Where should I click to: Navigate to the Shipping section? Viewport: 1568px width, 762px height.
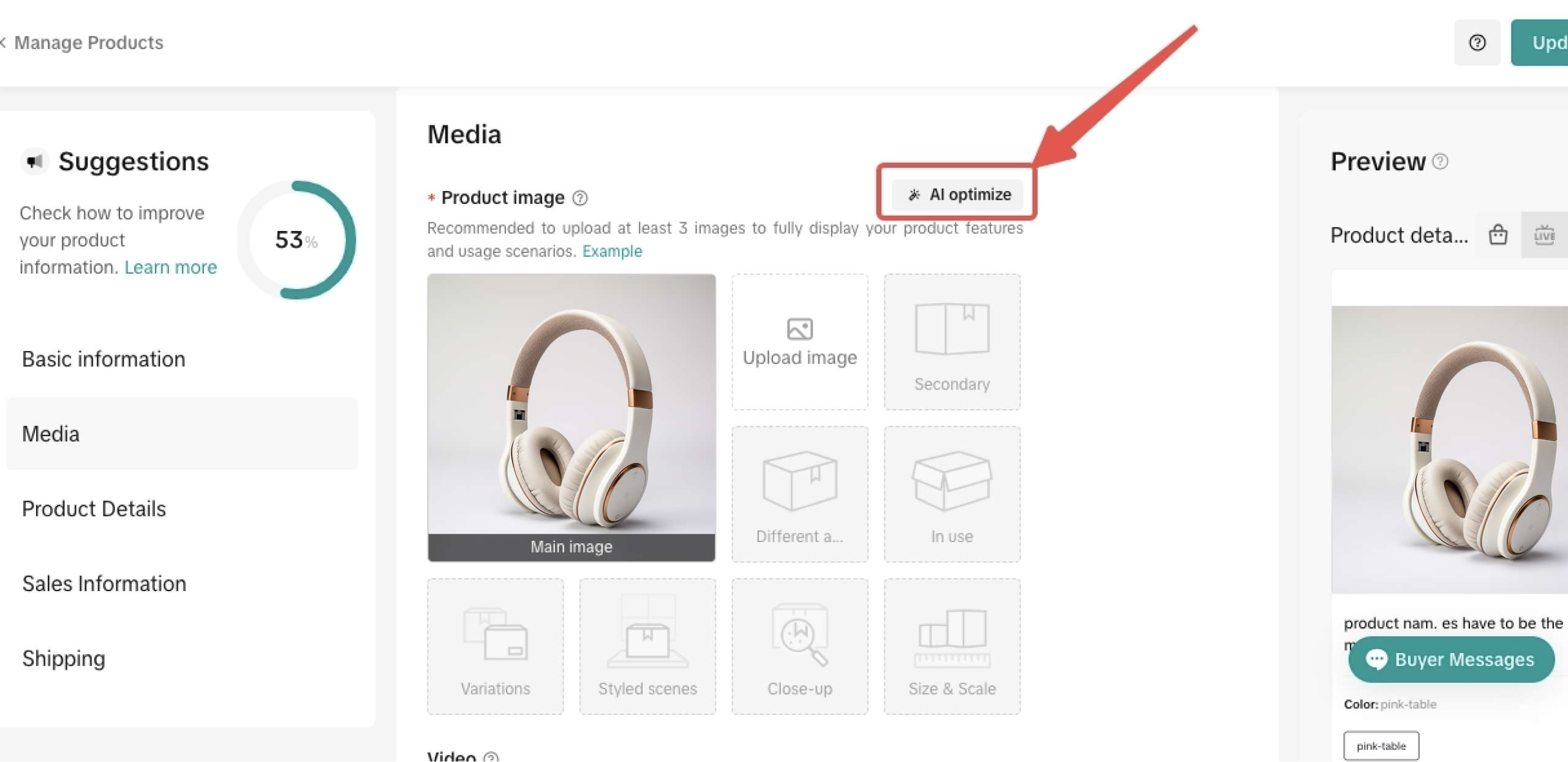tap(64, 658)
